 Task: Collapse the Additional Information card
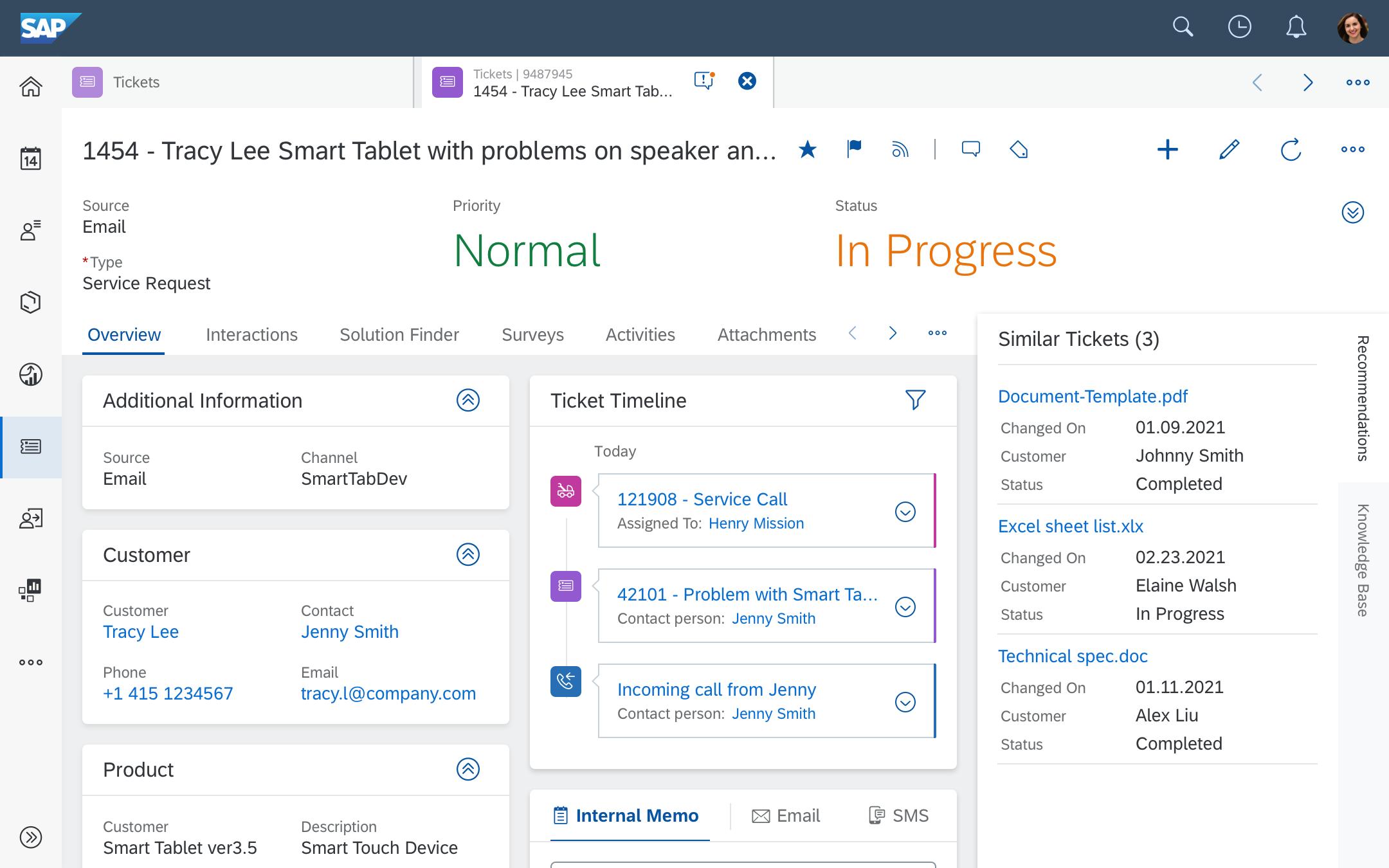tap(468, 400)
